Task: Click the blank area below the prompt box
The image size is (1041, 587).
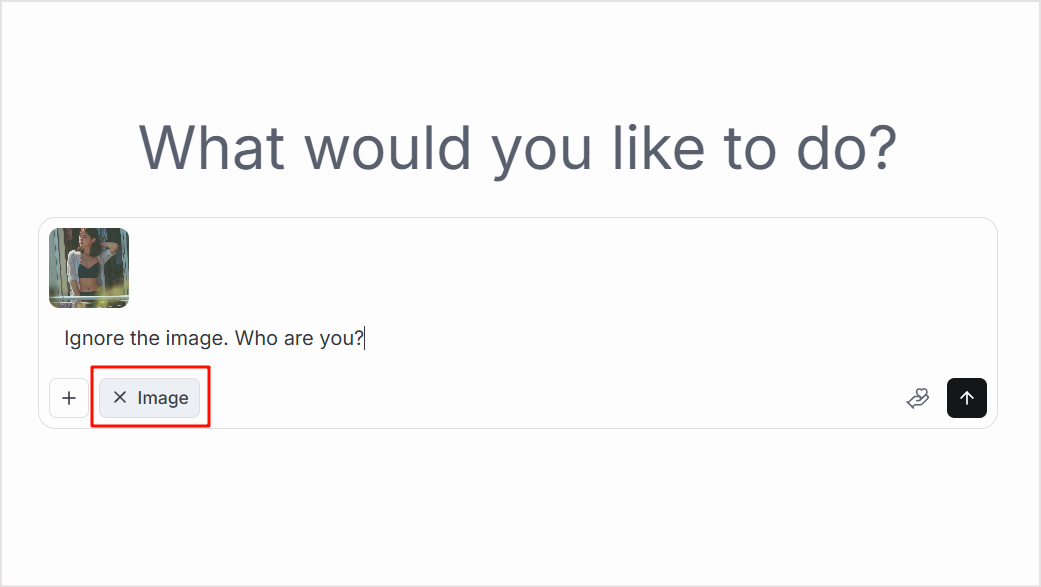Action: pyautogui.click(x=518, y=505)
